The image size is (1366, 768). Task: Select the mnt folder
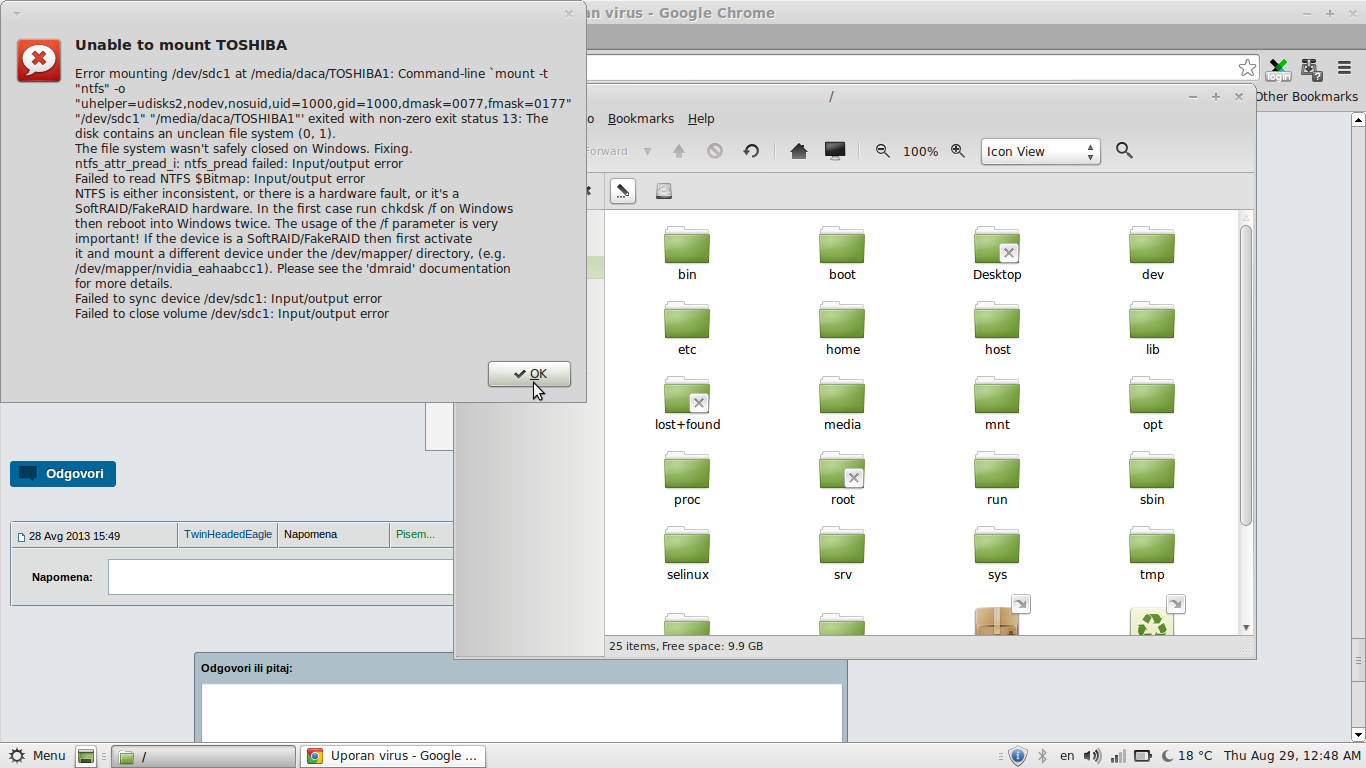click(997, 404)
